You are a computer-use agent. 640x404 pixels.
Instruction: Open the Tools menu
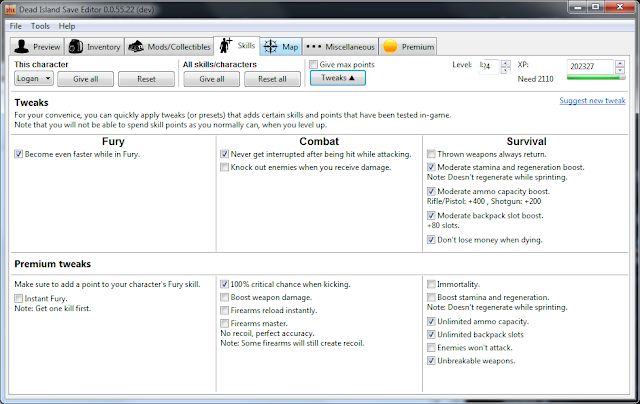click(x=40, y=25)
